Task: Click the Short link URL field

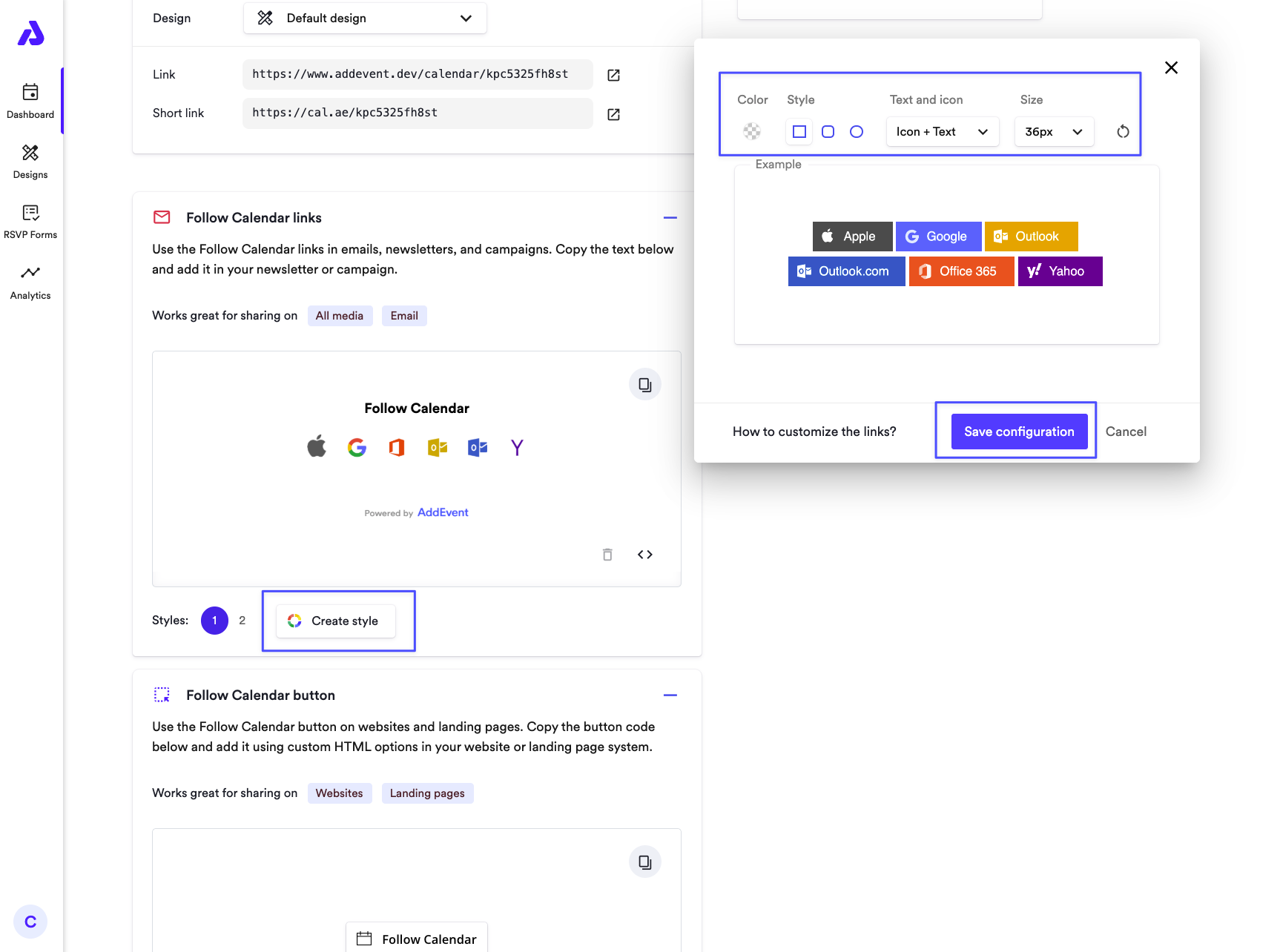Action: pyautogui.click(x=418, y=113)
